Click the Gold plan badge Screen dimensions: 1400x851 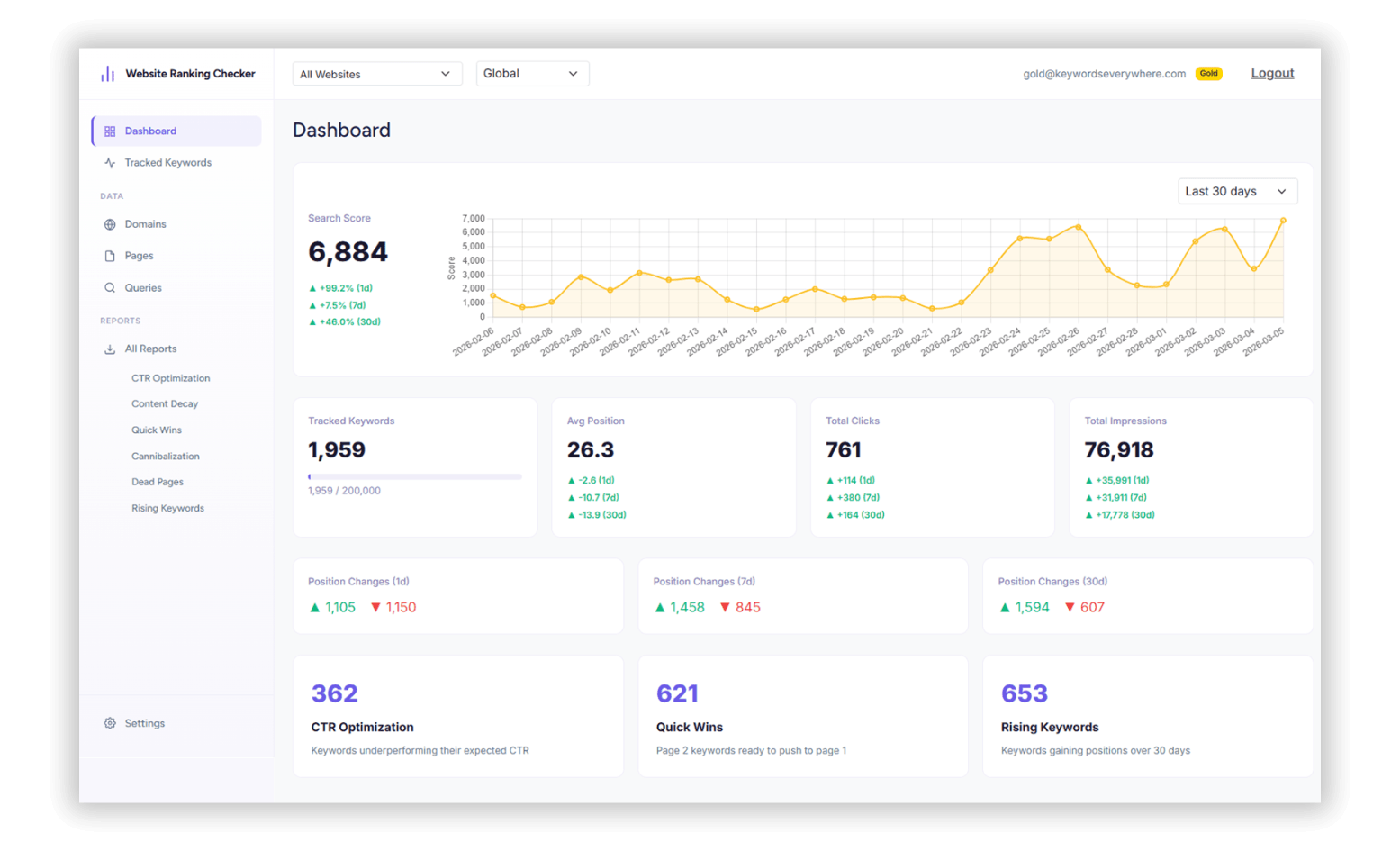tap(1209, 73)
